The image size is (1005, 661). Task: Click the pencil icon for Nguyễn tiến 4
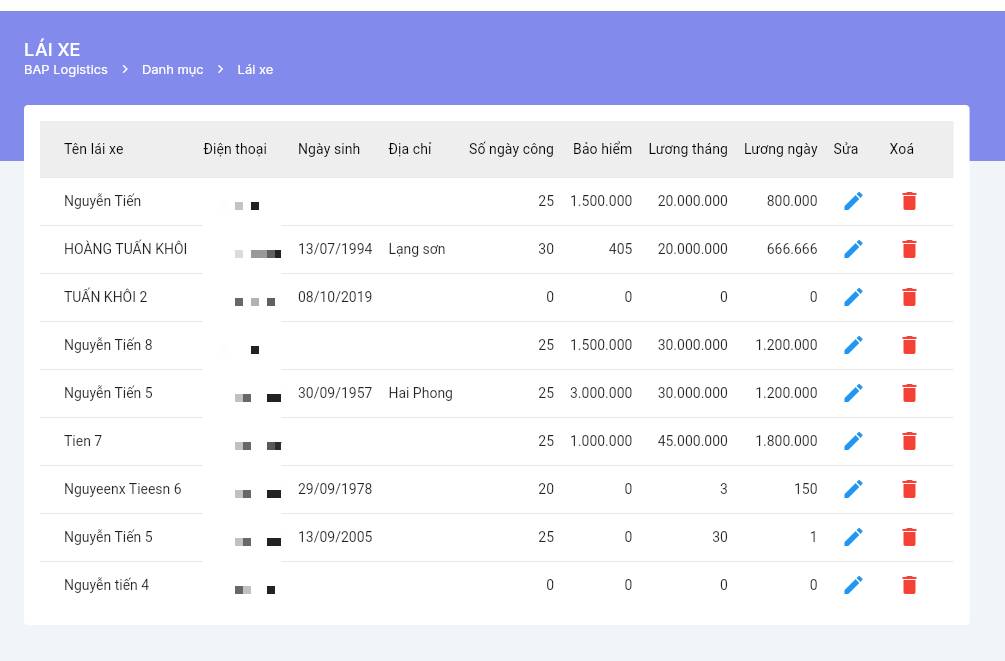tap(853, 585)
